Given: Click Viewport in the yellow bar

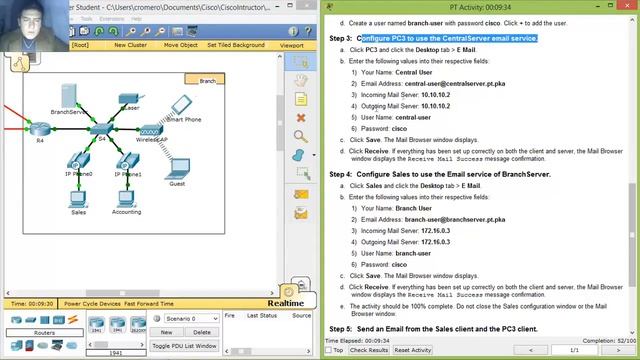Looking at the screenshot, I should click(291, 45).
